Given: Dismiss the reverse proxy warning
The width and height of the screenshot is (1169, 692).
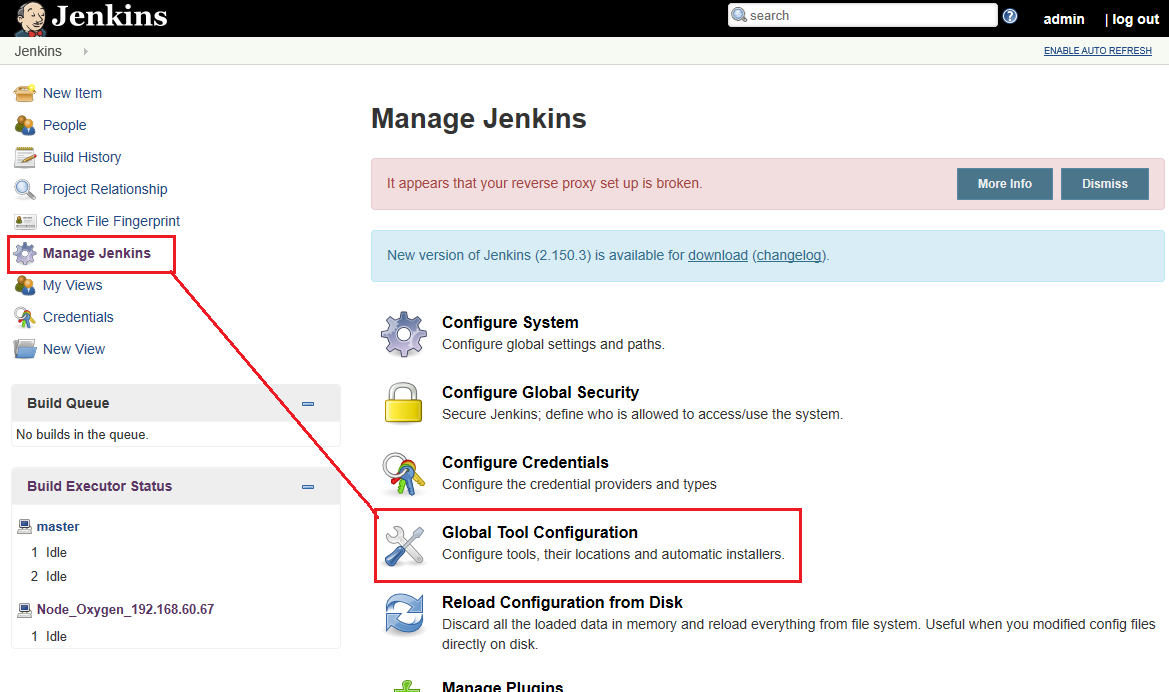Looking at the screenshot, I should click(1105, 184).
